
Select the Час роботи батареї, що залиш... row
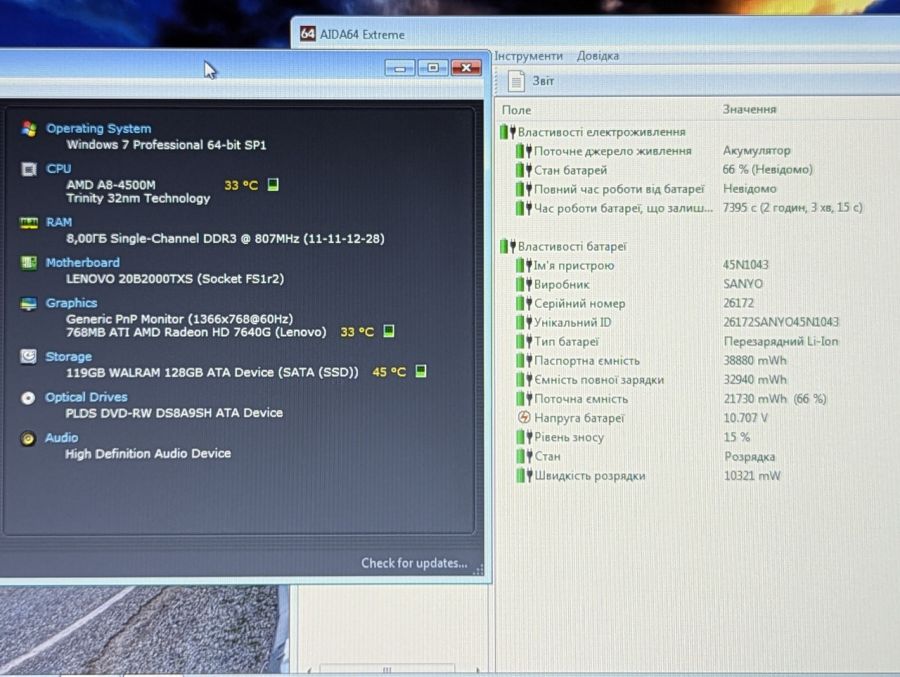(689, 208)
